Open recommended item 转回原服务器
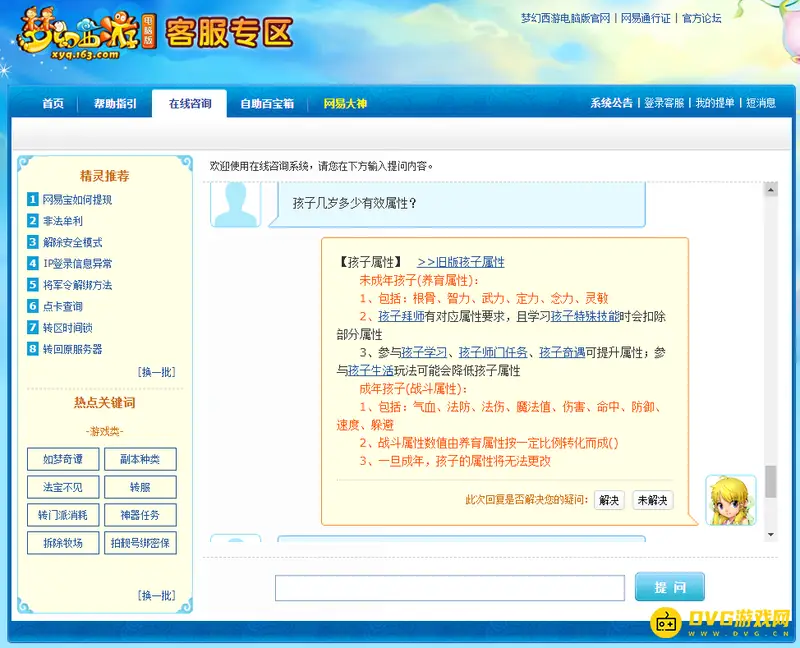Image resolution: width=800 pixels, height=648 pixels. pyautogui.click(x=72, y=350)
